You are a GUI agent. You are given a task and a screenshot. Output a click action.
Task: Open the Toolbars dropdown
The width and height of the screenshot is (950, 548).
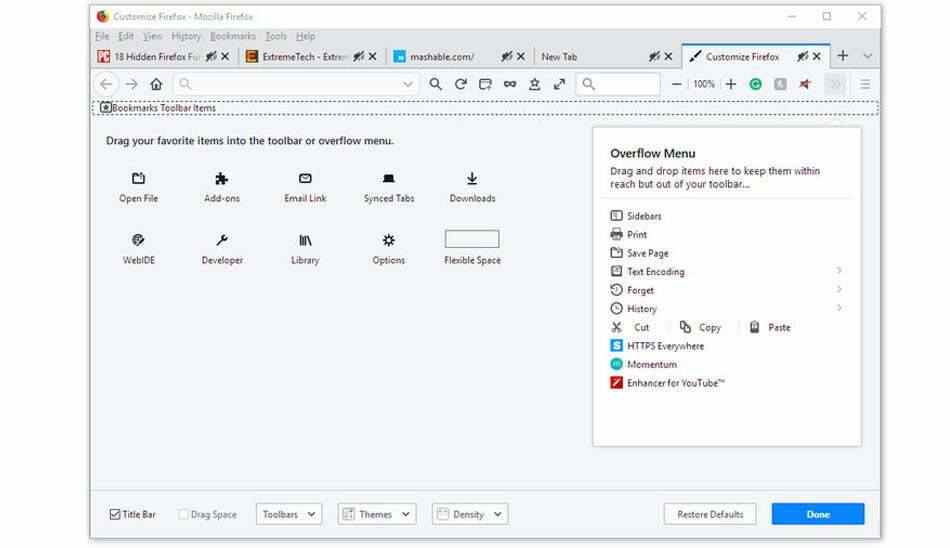[x=288, y=514]
